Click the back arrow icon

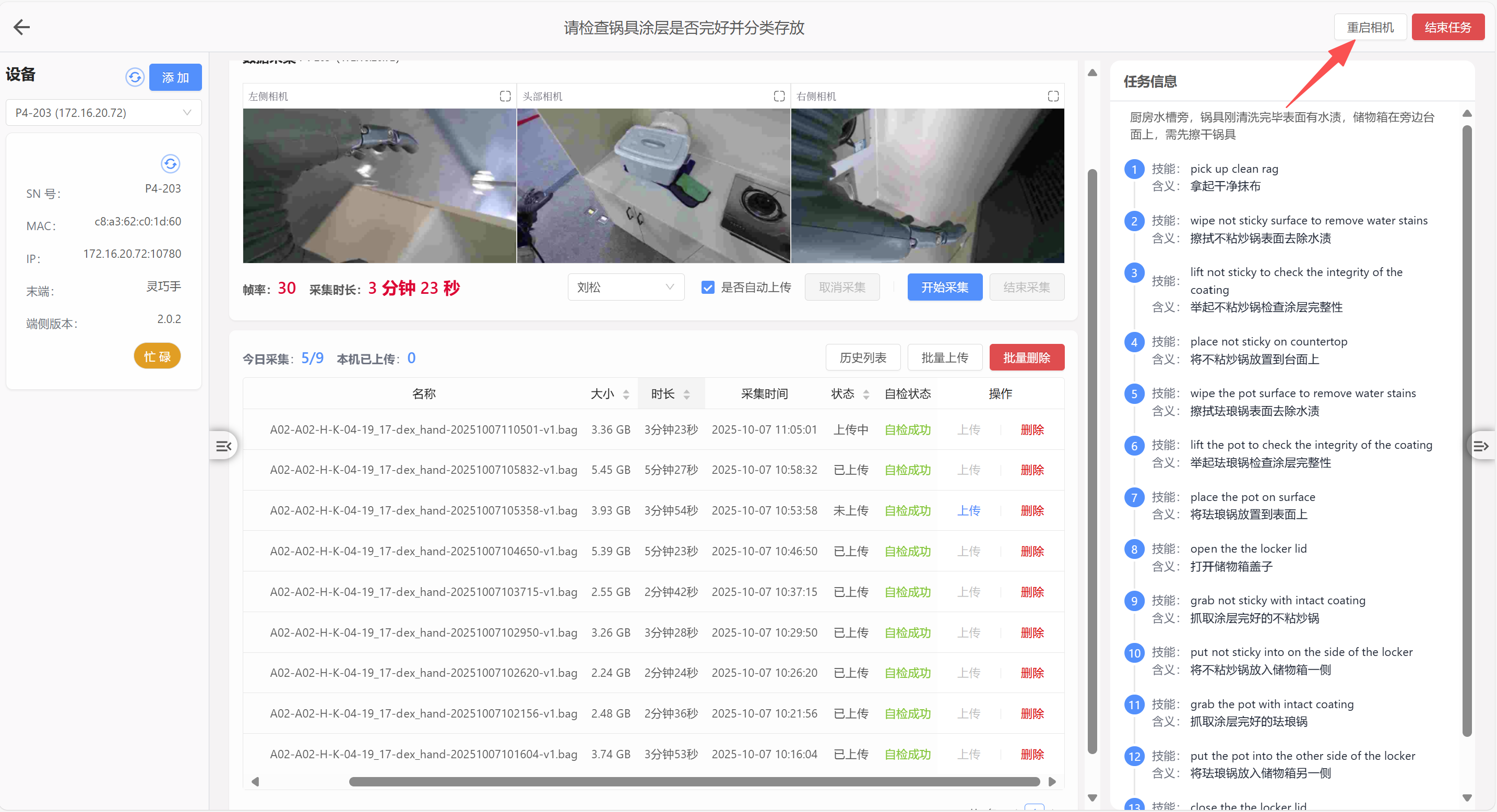[x=22, y=27]
